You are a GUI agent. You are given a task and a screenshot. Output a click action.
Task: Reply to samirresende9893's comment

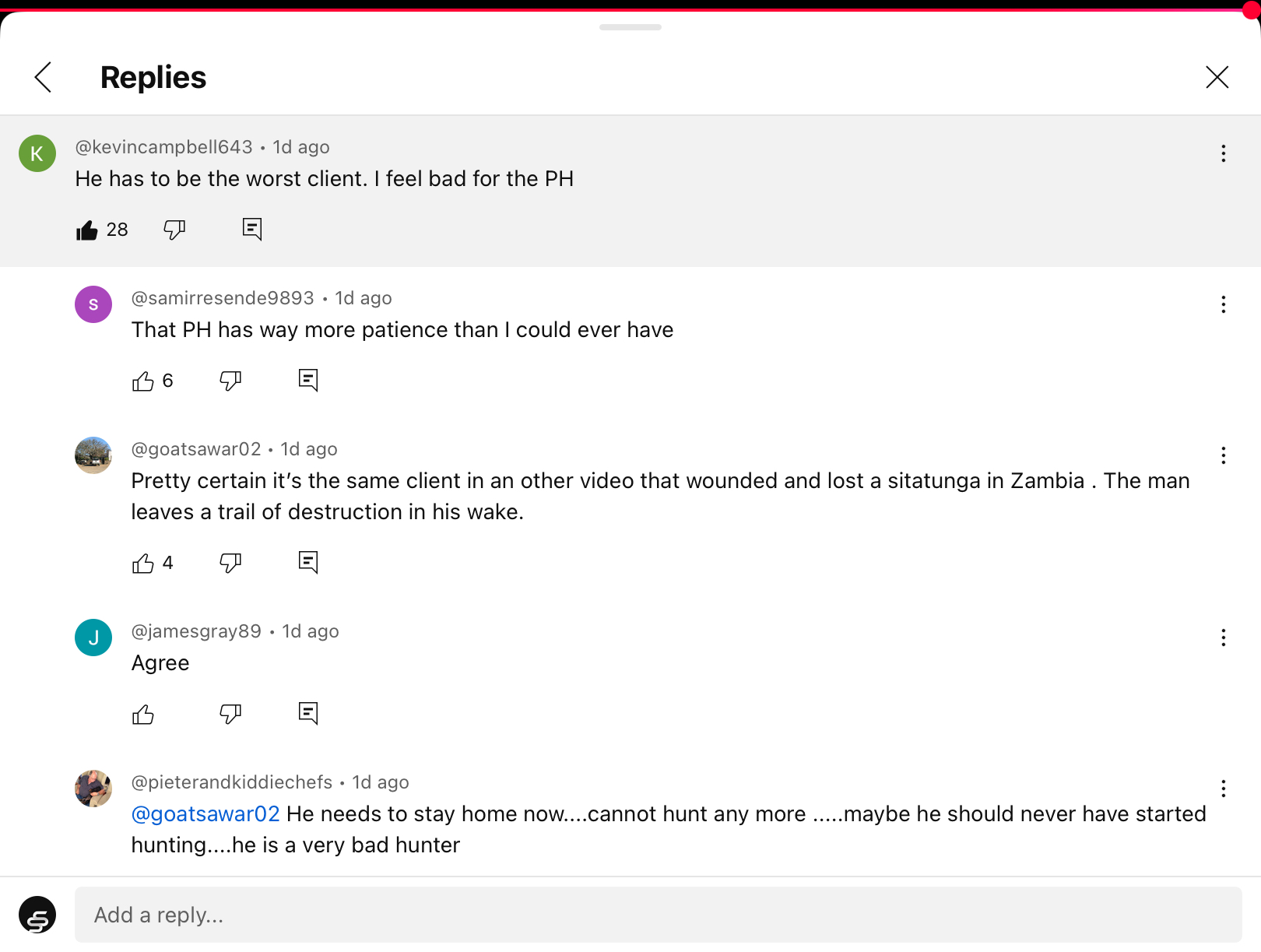coord(308,380)
